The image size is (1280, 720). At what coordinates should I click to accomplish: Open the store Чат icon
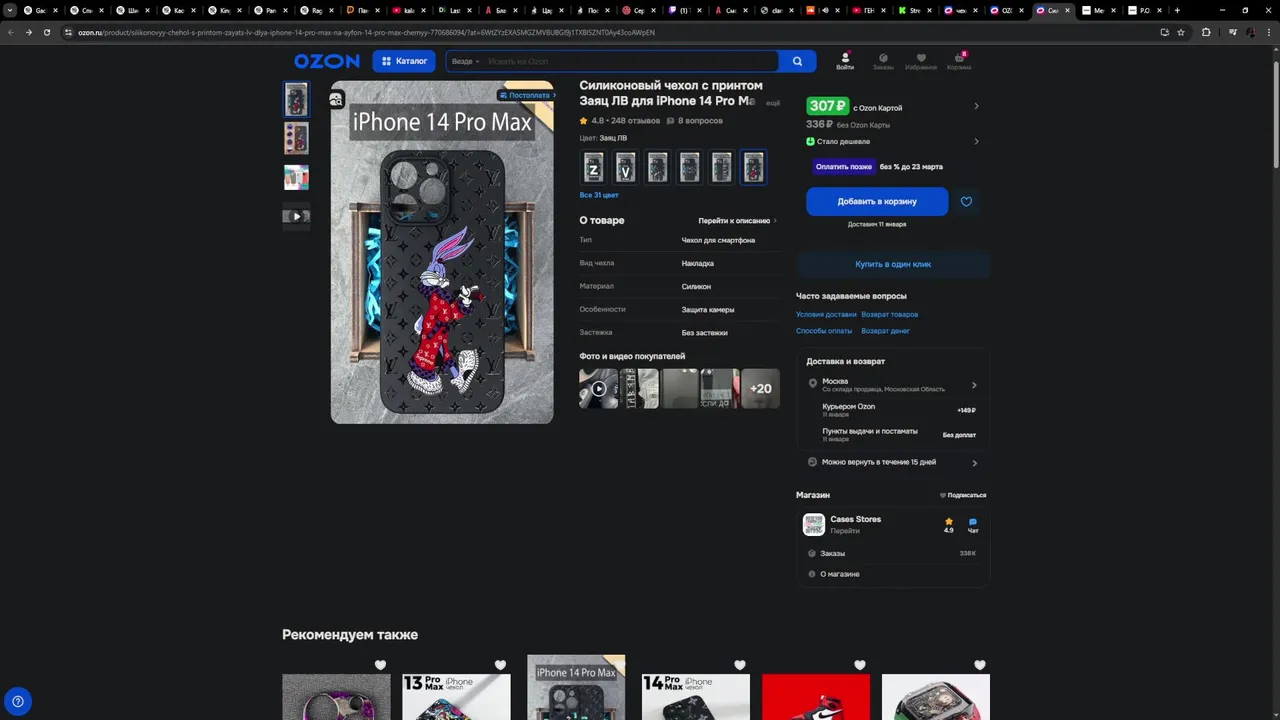pos(973,524)
